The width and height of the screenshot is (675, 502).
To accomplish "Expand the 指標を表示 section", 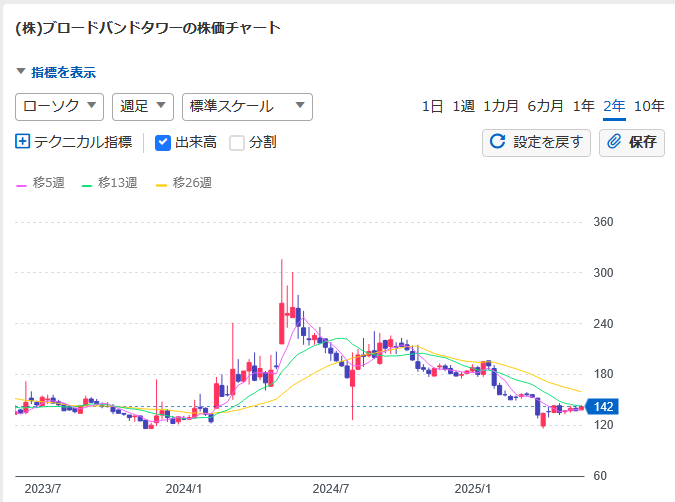I will (56, 72).
